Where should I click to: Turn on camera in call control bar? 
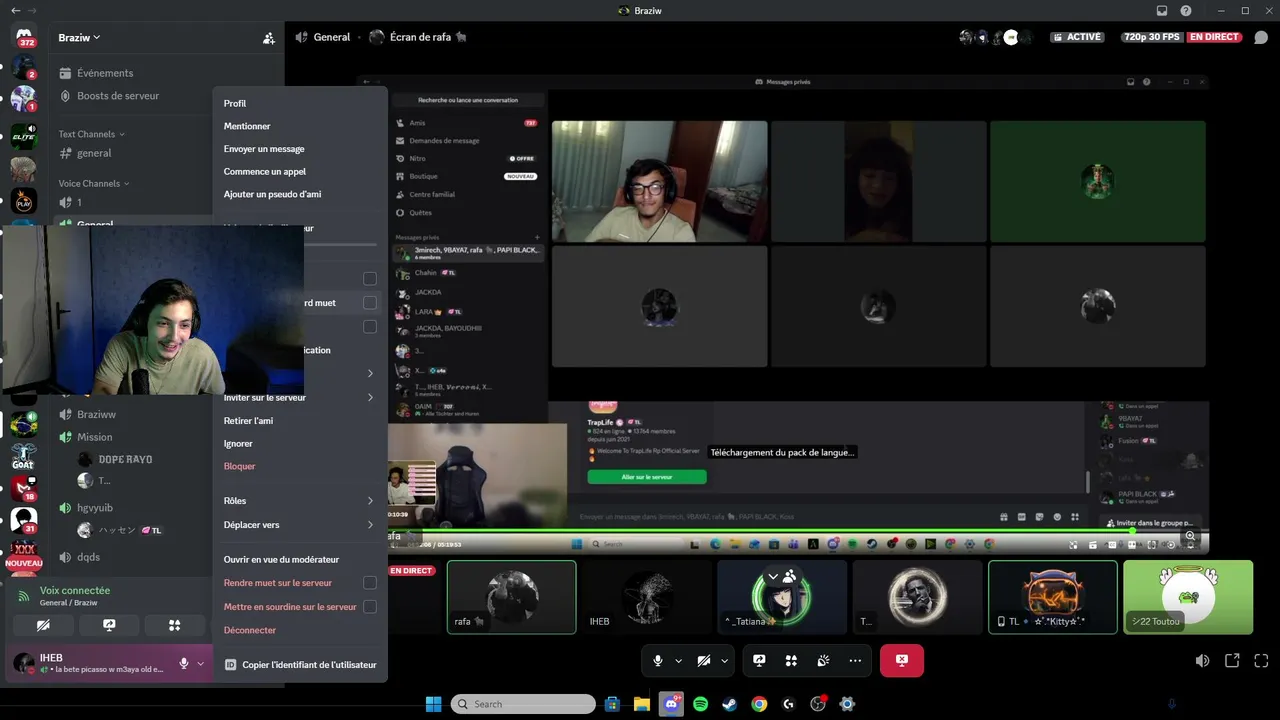(704, 661)
